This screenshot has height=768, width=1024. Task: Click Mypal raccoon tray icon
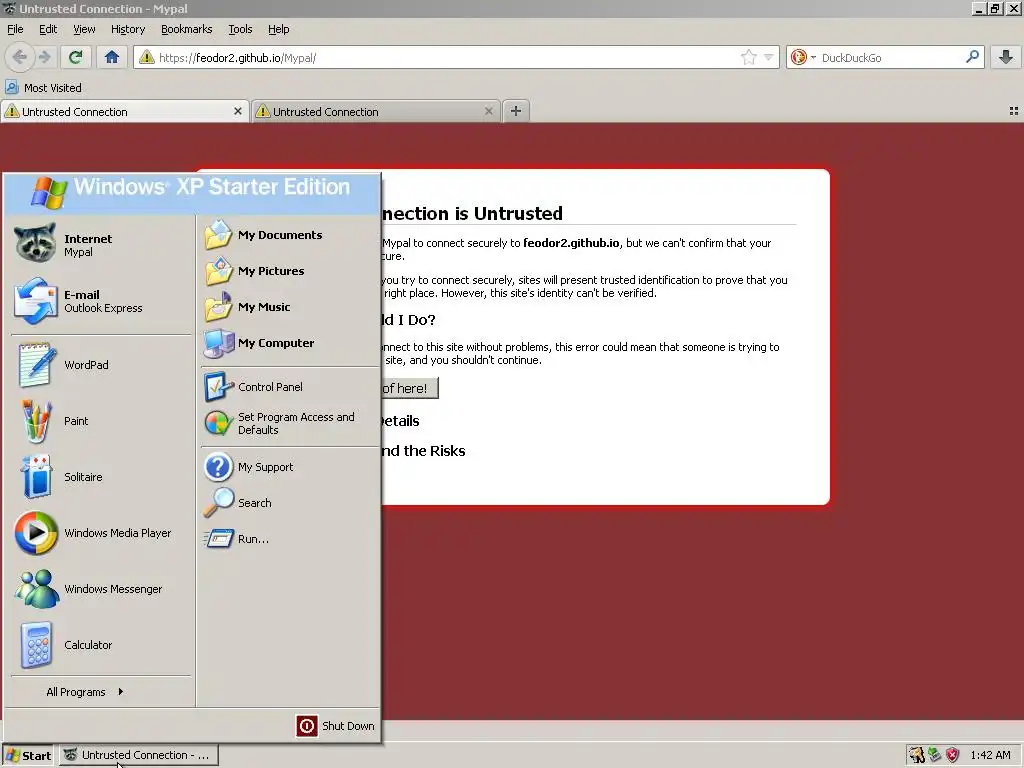tap(917, 756)
